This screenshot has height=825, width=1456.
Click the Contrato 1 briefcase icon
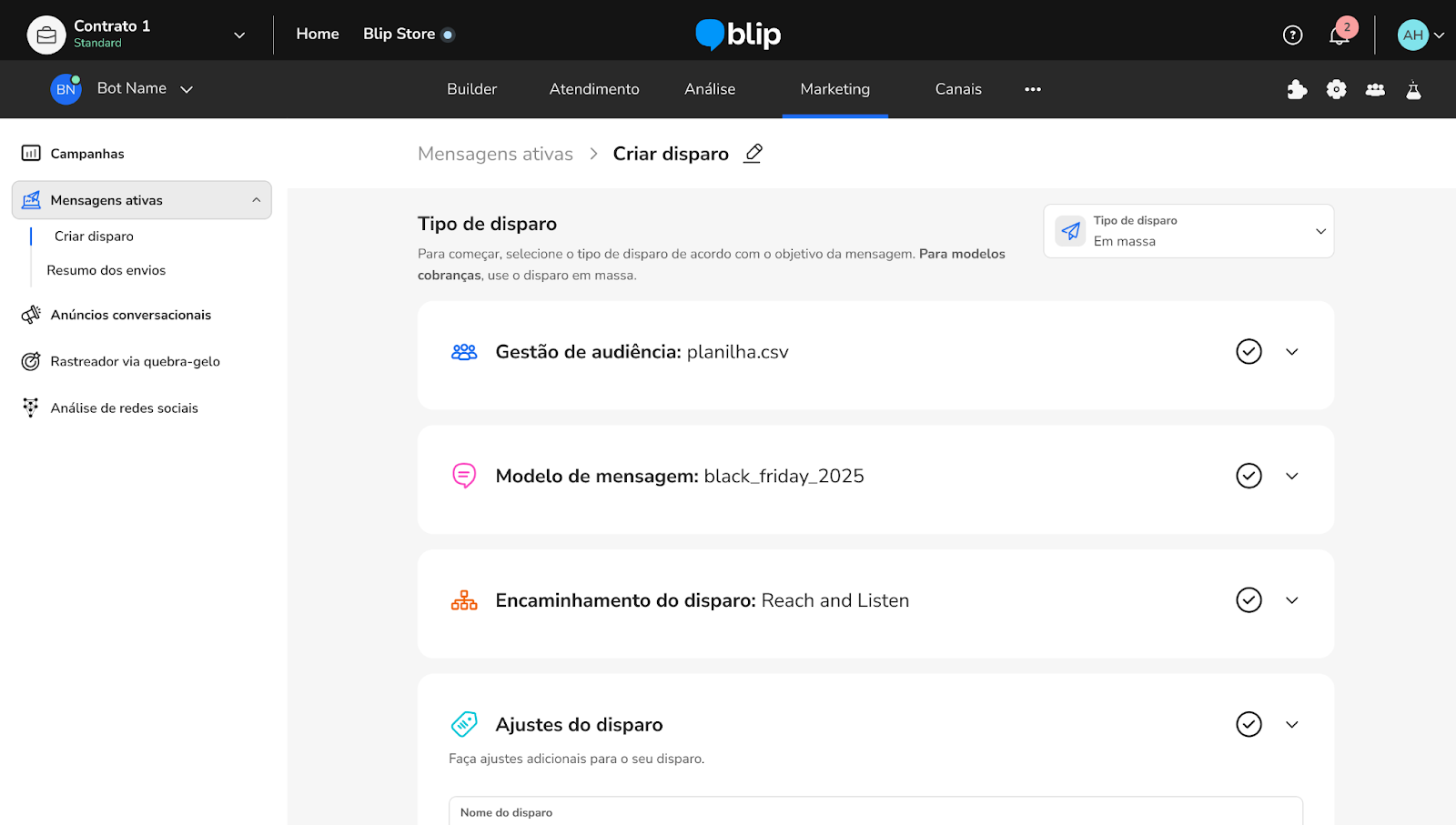[46, 35]
